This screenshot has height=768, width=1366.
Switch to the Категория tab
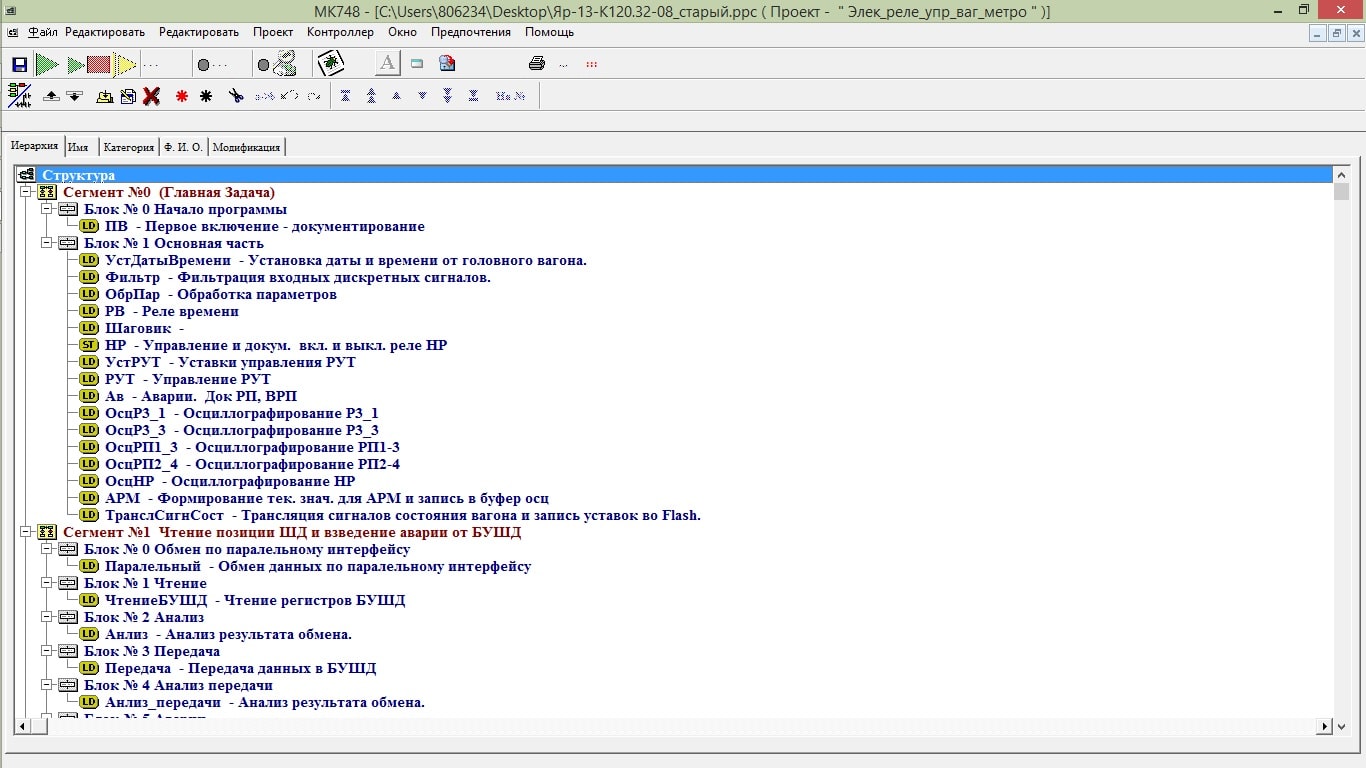click(128, 147)
